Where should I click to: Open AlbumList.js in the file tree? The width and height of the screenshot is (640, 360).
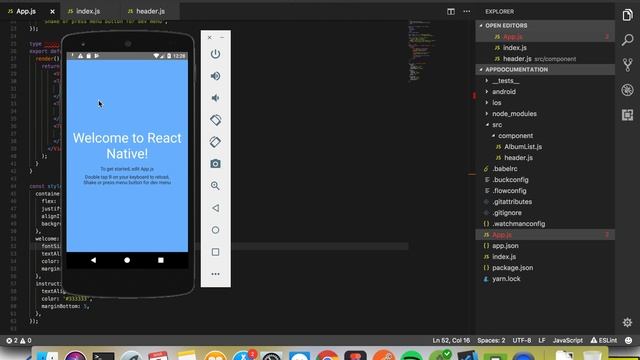pyautogui.click(x=545, y=147)
